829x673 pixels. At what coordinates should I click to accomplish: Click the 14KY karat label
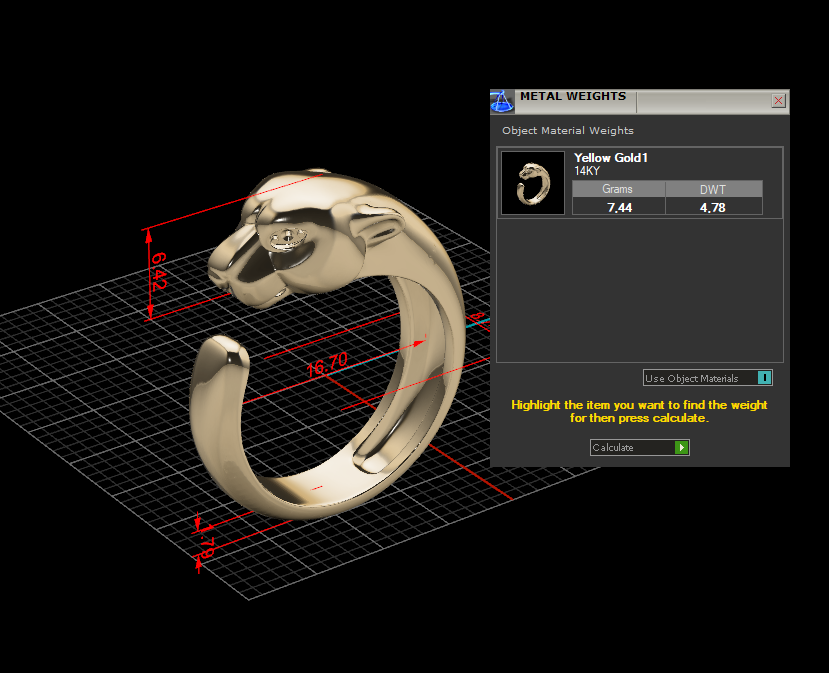(x=587, y=171)
